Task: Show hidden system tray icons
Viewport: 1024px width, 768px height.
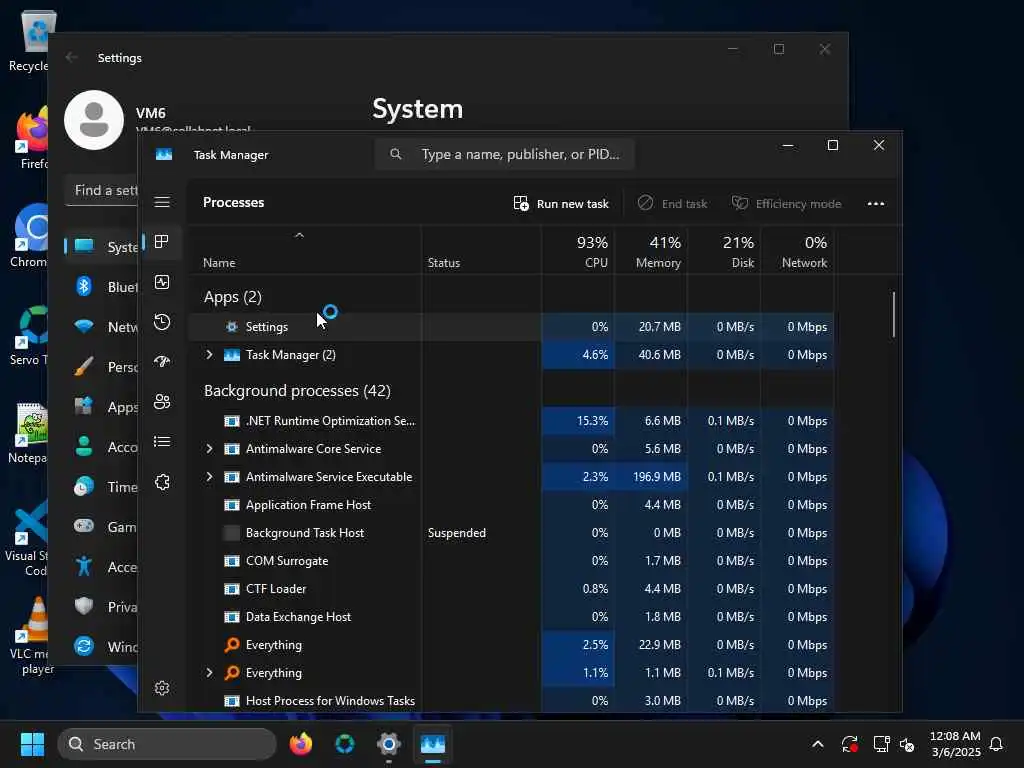Action: (x=818, y=744)
